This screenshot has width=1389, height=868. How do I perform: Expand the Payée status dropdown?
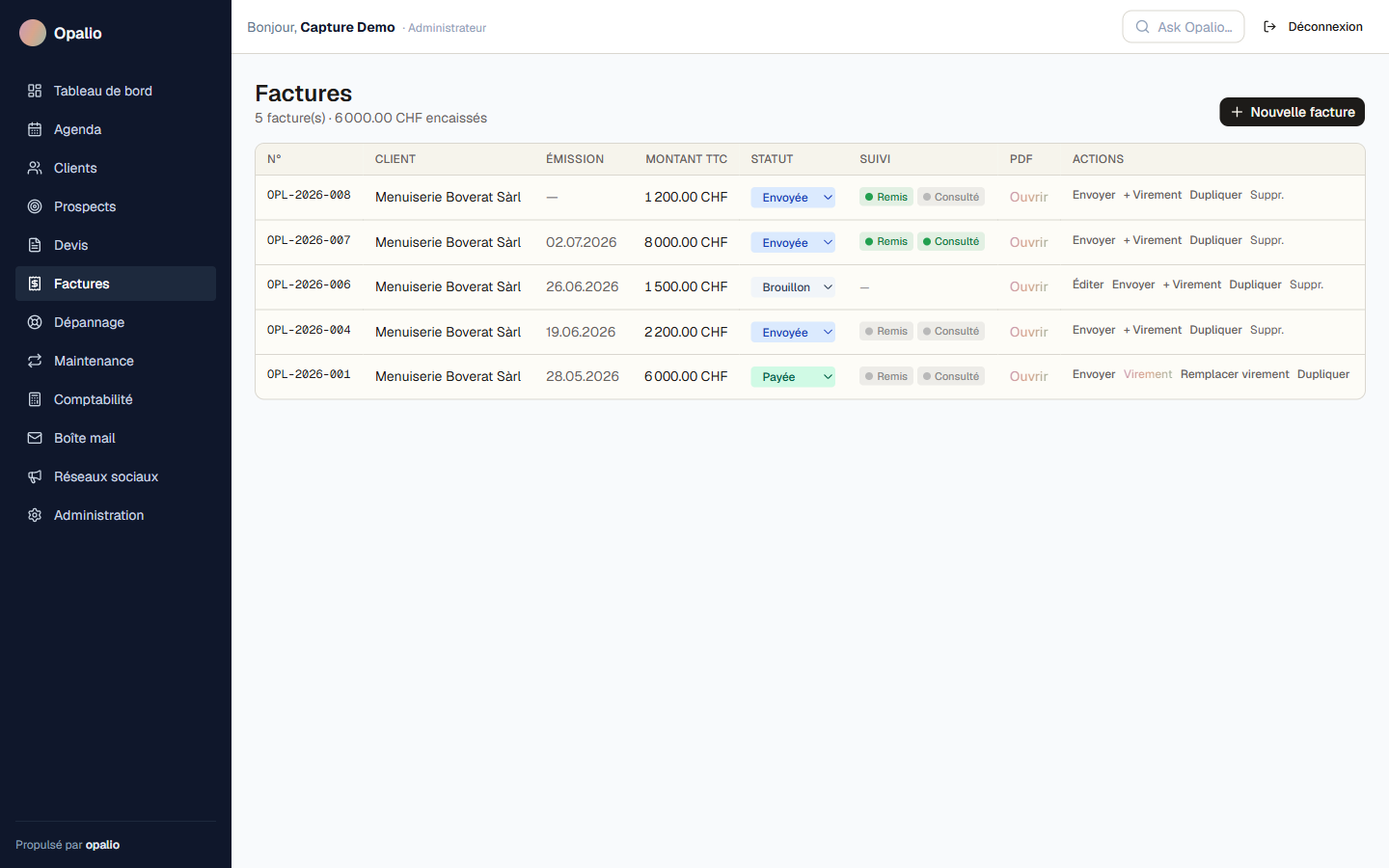(793, 377)
